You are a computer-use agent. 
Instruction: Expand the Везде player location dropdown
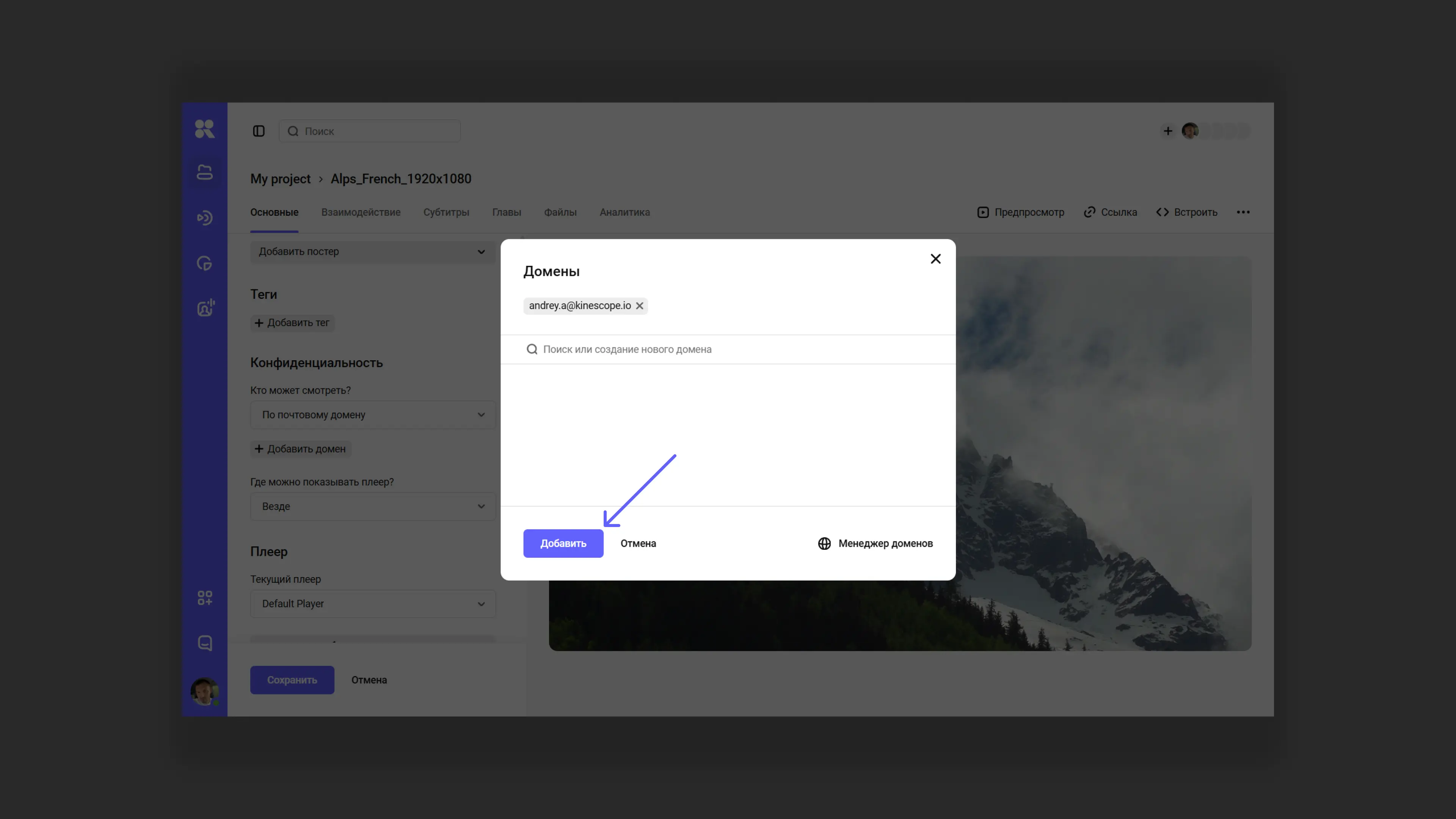[x=372, y=507]
